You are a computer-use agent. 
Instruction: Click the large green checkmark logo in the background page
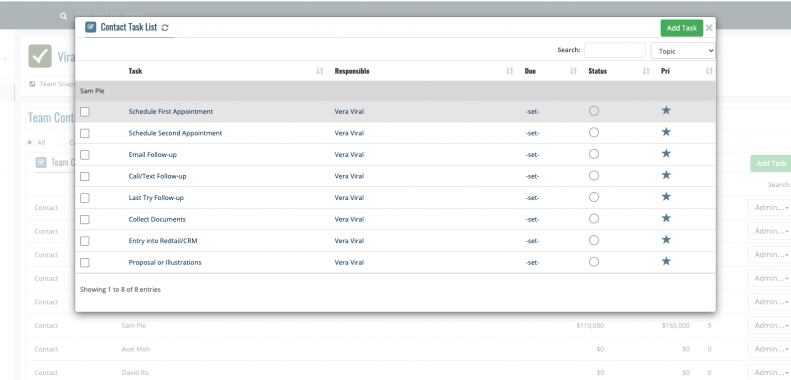[40, 56]
